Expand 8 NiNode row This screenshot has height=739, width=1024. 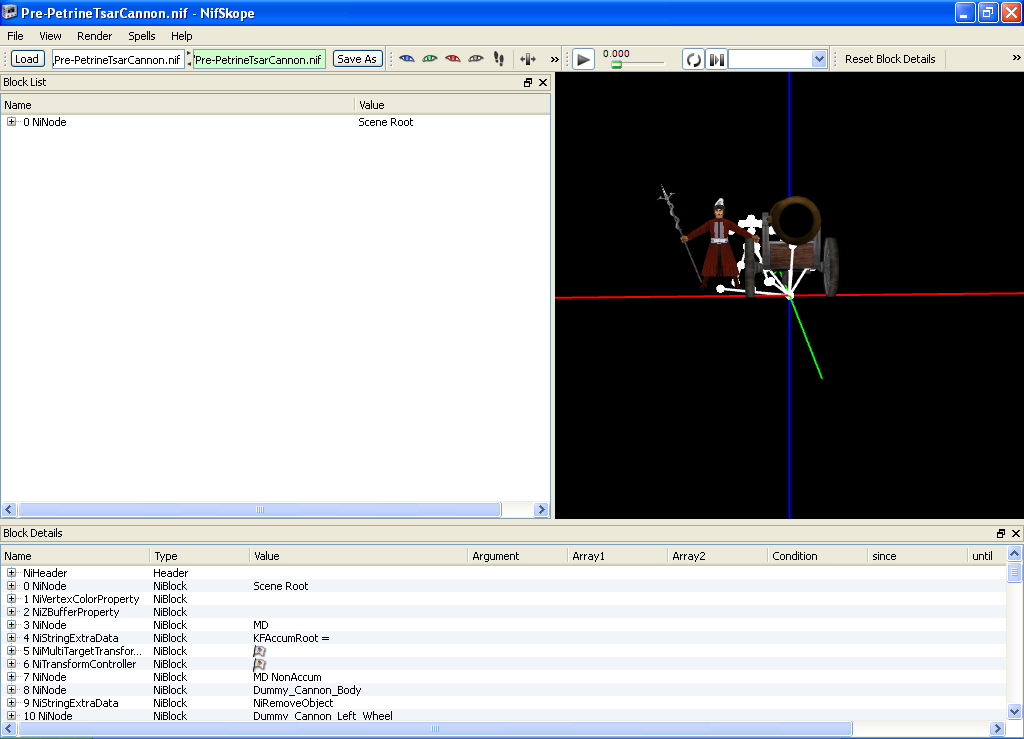[x=12, y=689]
